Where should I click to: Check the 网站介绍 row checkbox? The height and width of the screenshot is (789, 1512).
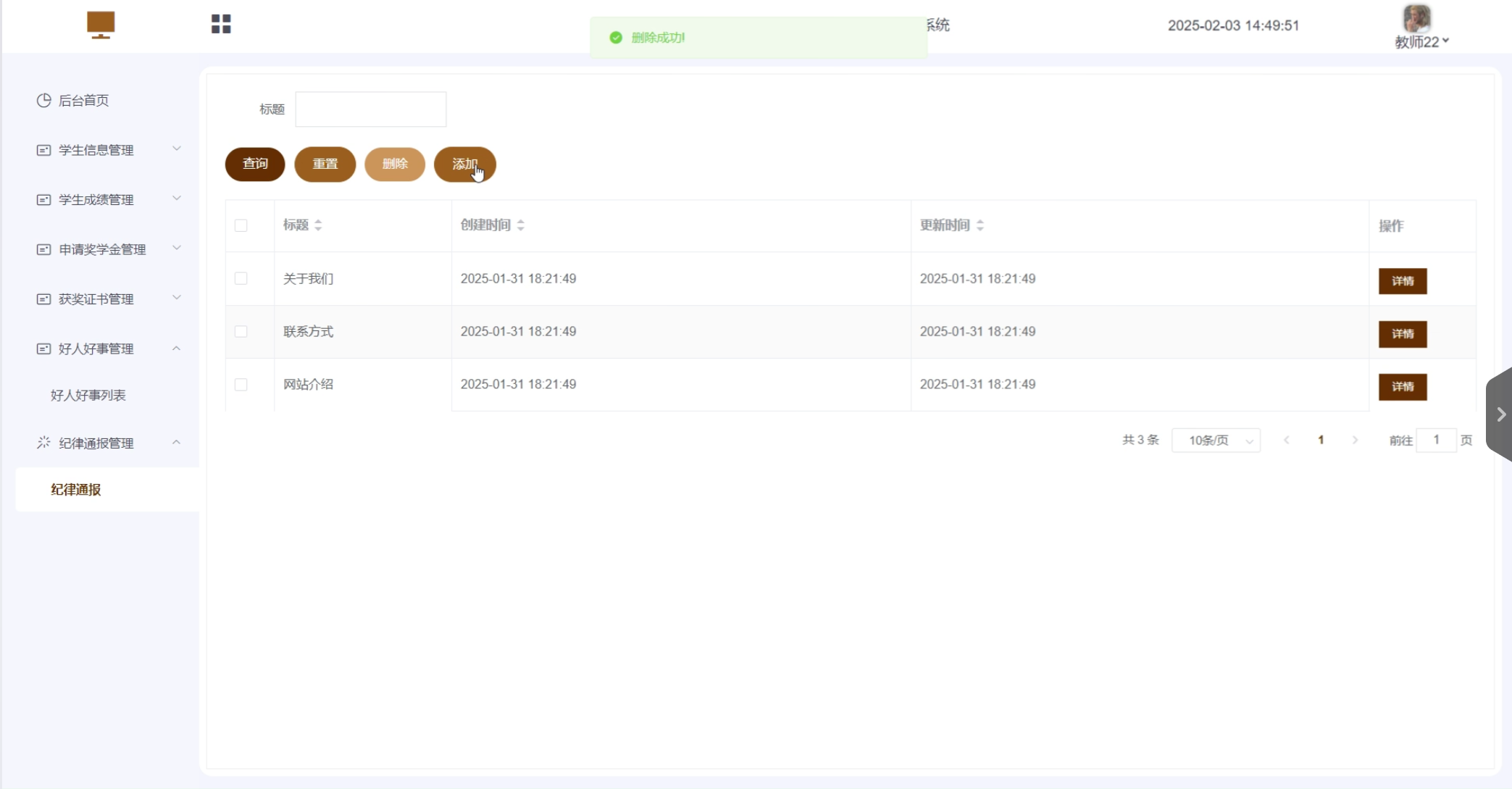pyautogui.click(x=241, y=385)
